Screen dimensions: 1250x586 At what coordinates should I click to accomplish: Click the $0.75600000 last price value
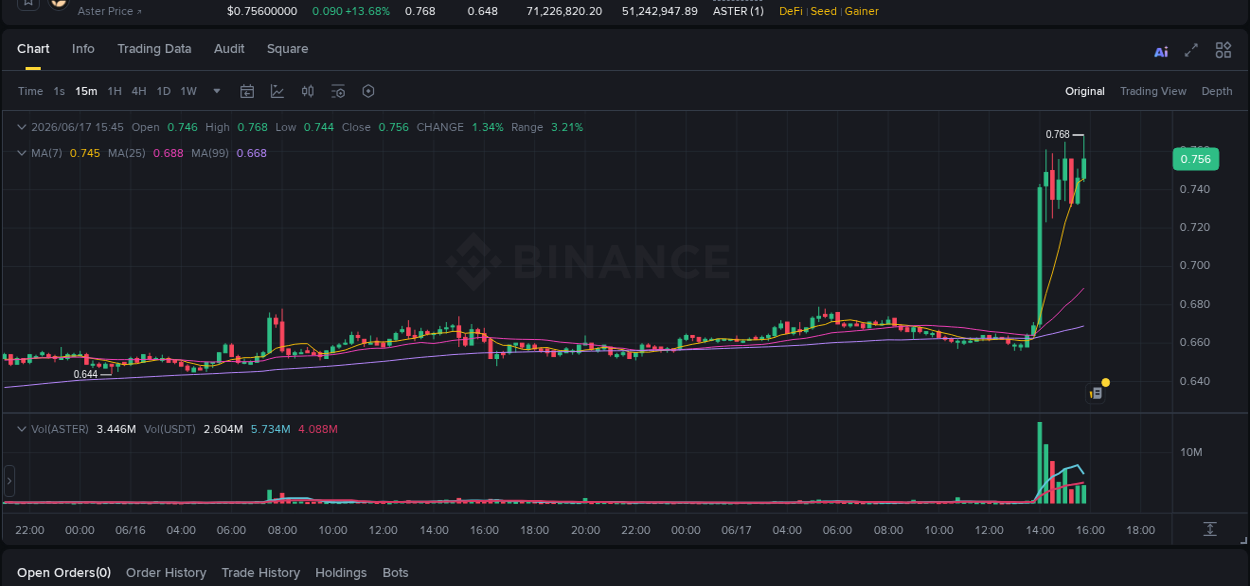pyautogui.click(x=262, y=11)
